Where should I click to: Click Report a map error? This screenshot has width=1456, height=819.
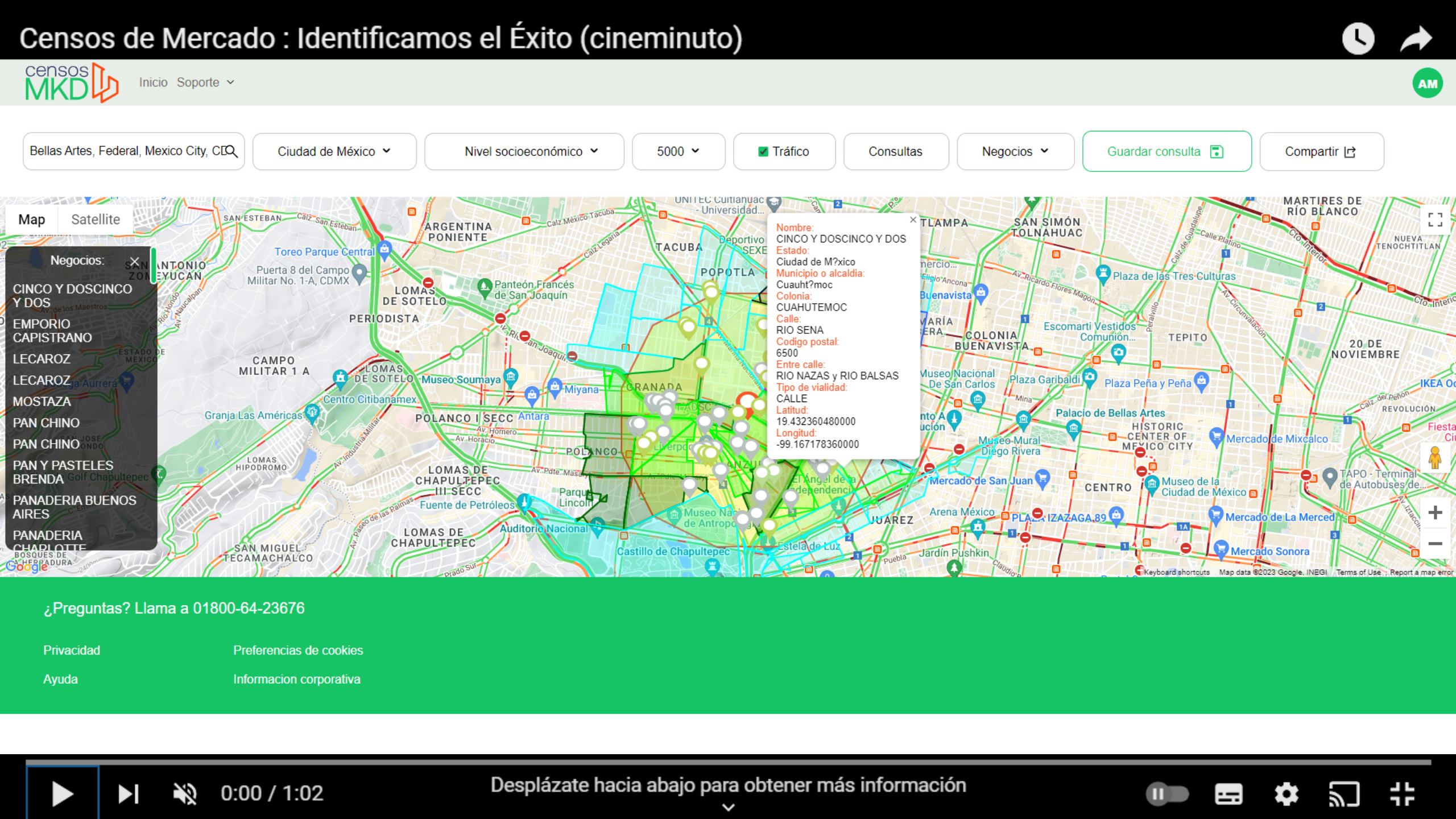(x=1421, y=572)
